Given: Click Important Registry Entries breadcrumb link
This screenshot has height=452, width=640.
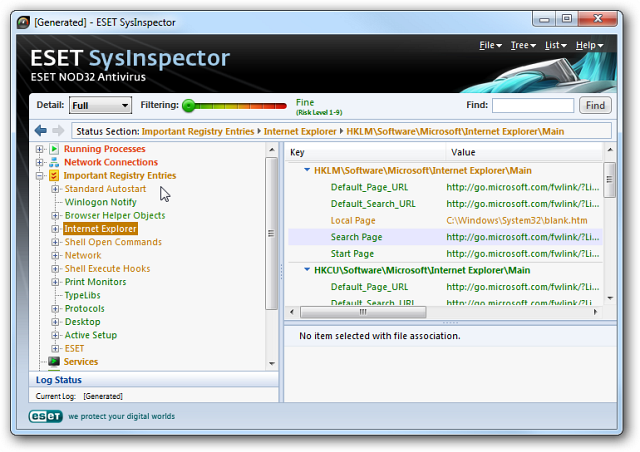Looking at the screenshot, I should pos(198,131).
